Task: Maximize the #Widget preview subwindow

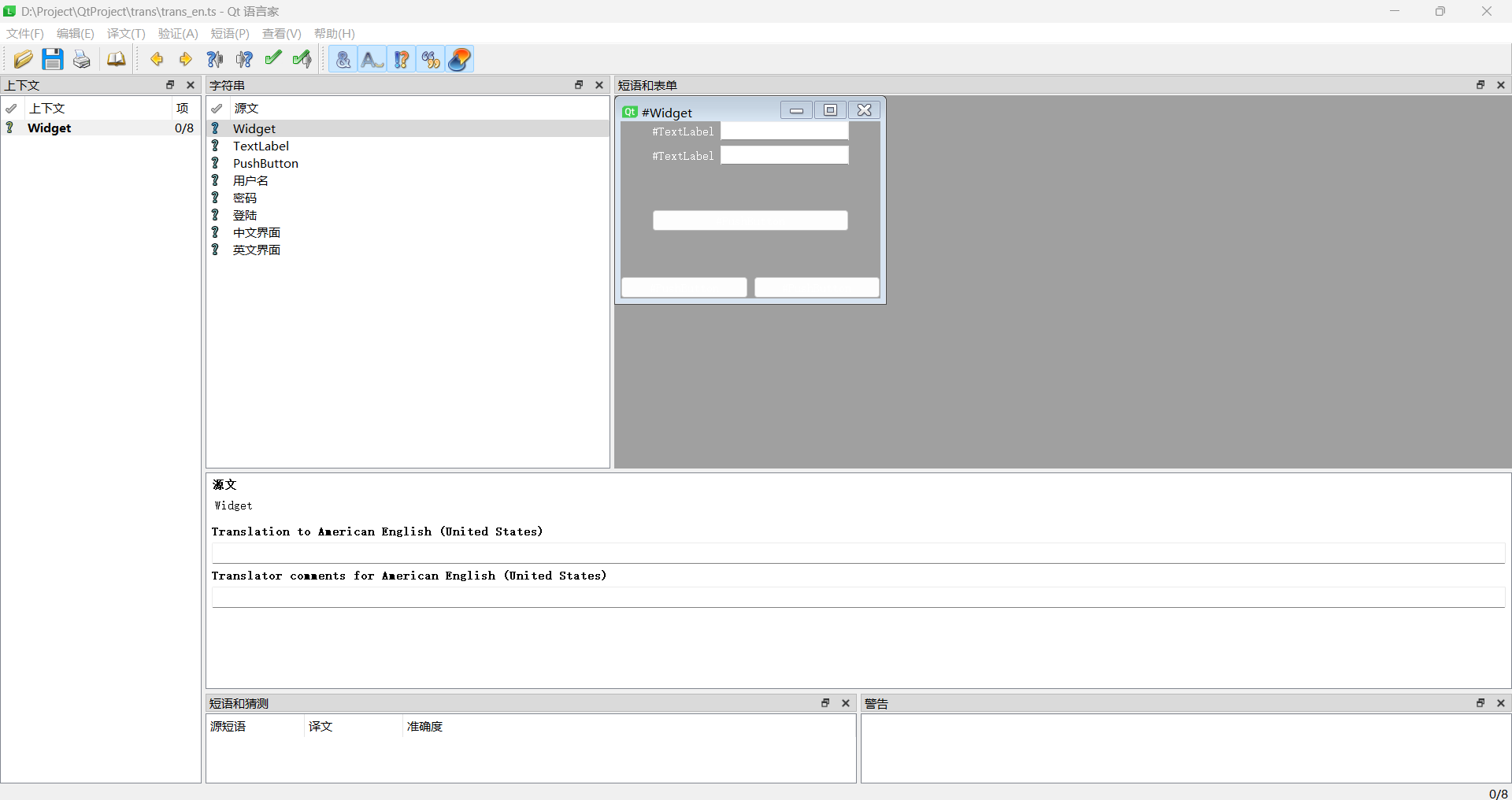Action: [x=830, y=110]
